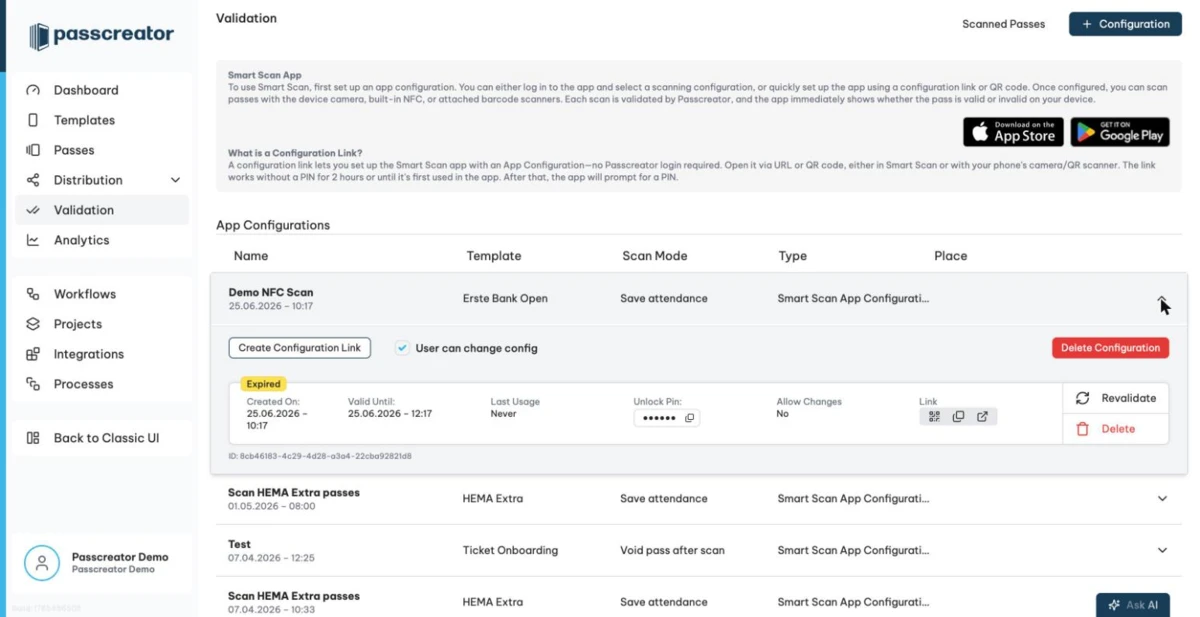The image size is (1200, 617).
Task: Show the configuration link QR code
Action: (934, 417)
